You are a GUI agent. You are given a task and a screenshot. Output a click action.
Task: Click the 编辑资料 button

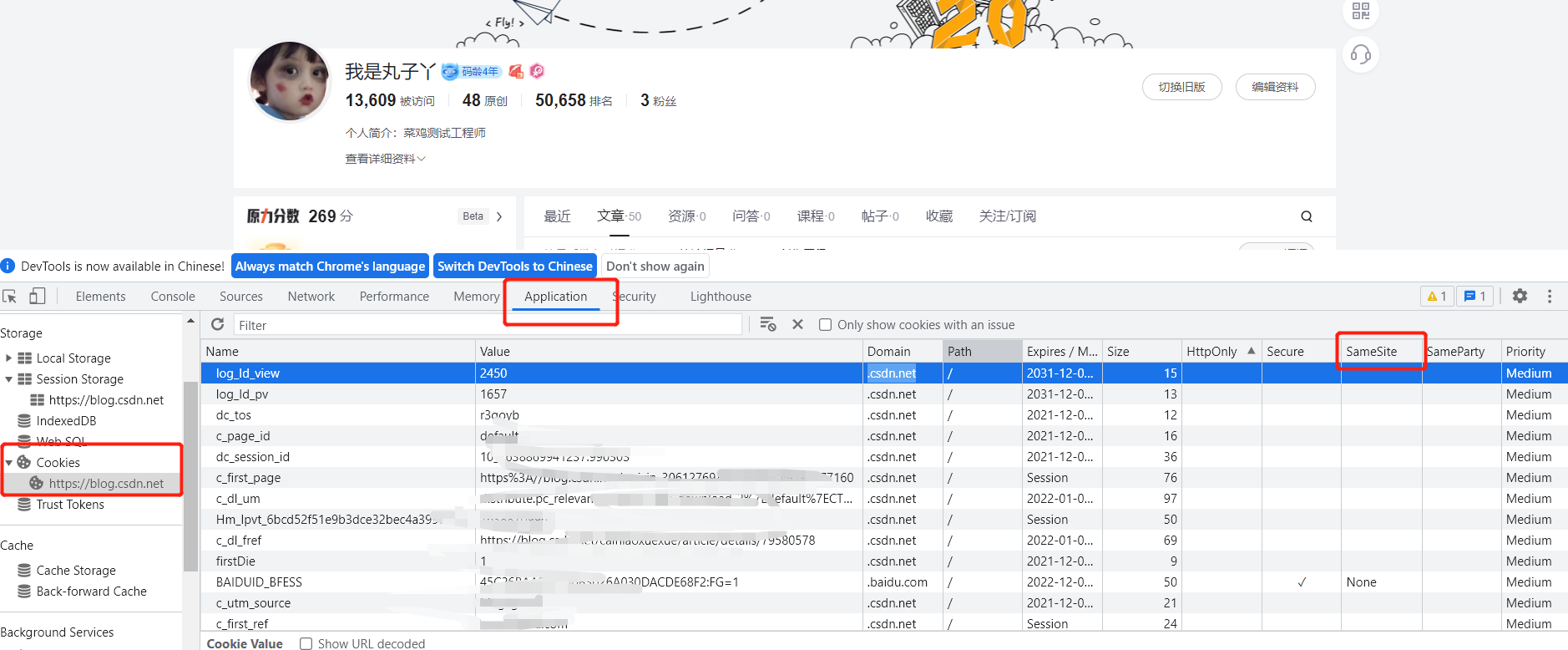(1275, 87)
